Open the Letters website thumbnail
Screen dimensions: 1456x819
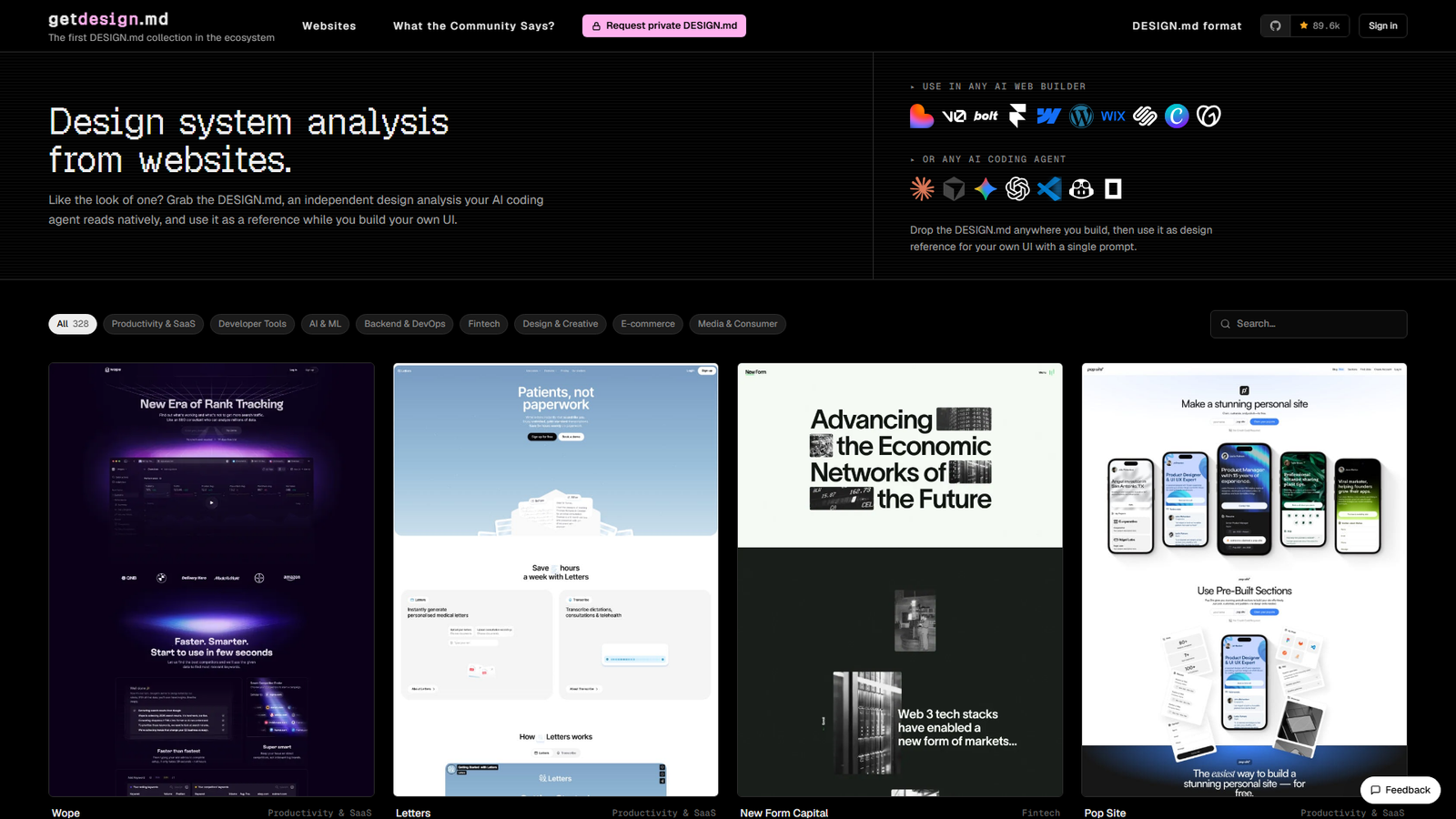pyautogui.click(x=555, y=580)
